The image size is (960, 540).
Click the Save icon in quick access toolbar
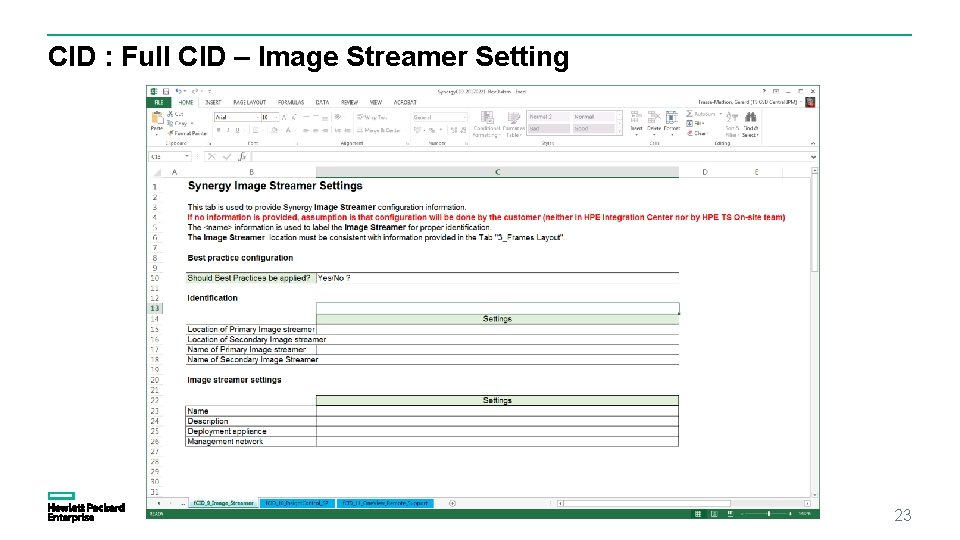coord(165,91)
